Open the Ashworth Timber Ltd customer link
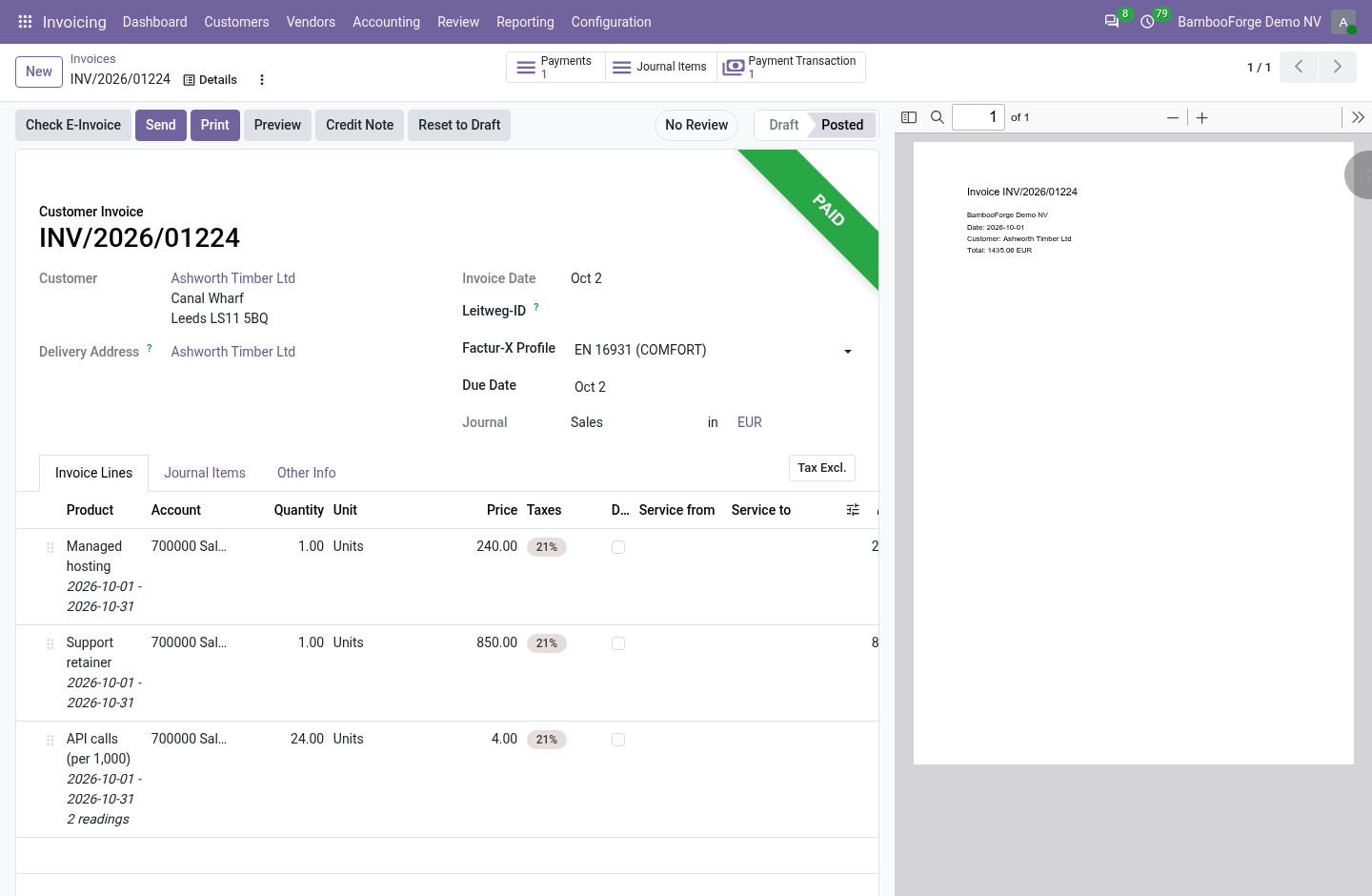Viewport: 1372px width, 896px height. 233,278
